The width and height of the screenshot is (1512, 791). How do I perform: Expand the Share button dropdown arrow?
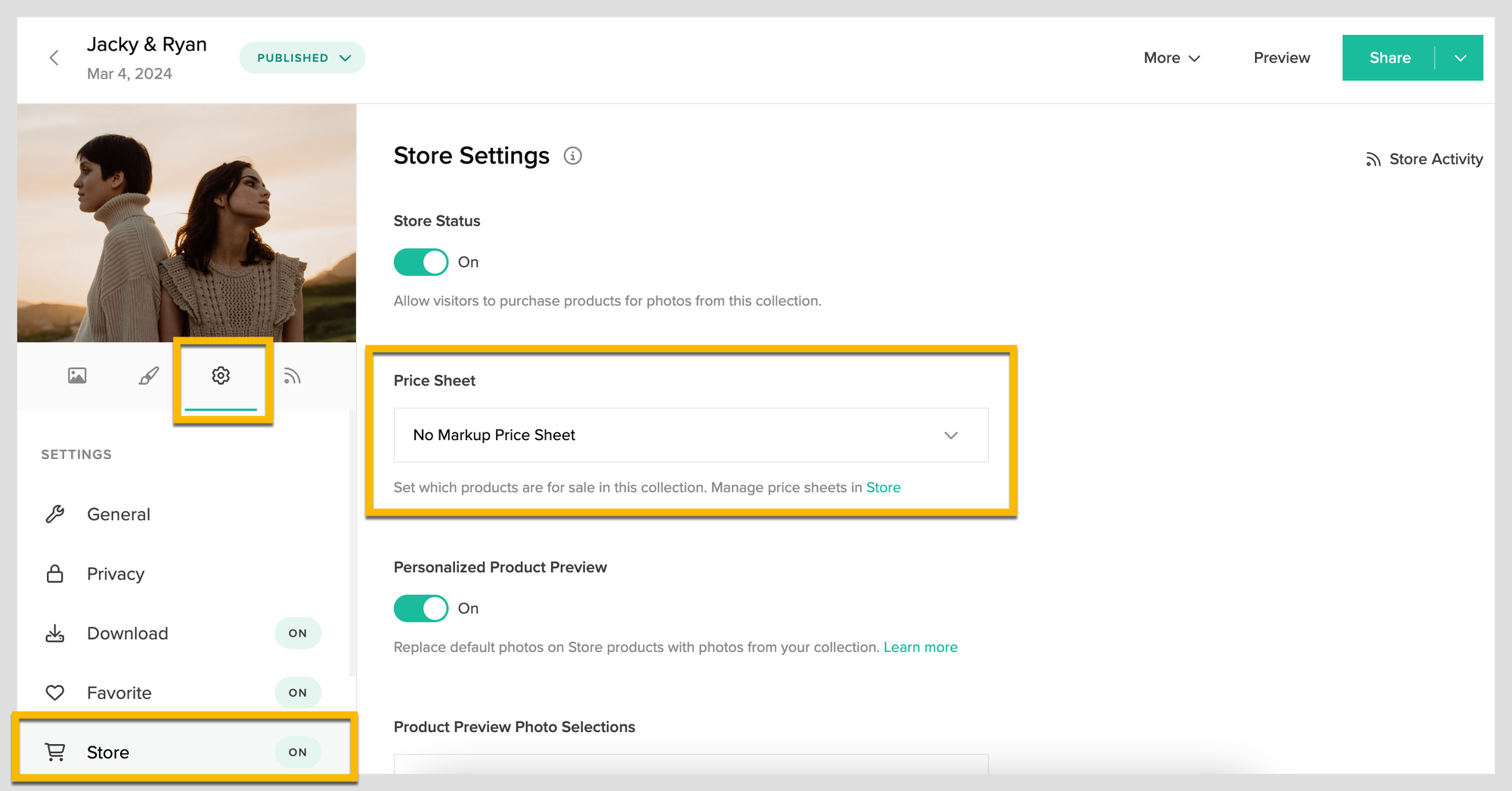coord(1460,58)
